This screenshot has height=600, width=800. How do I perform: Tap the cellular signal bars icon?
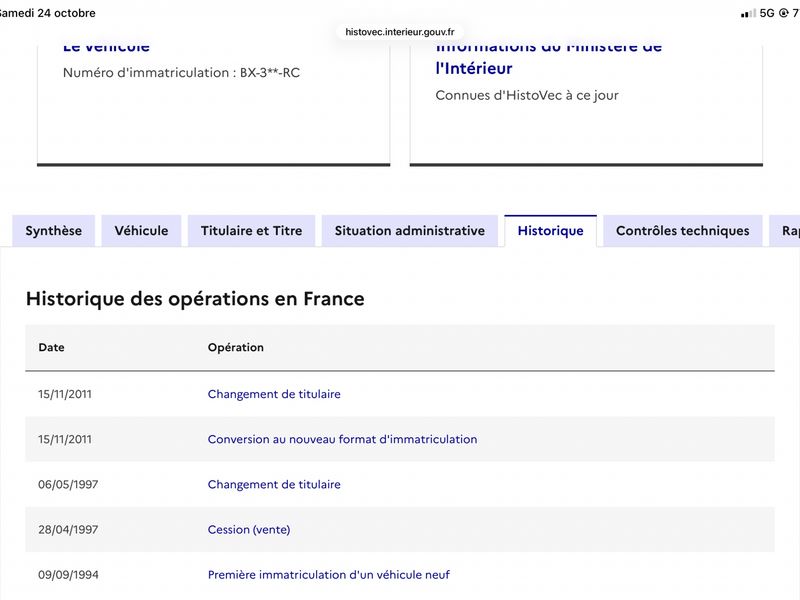(x=748, y=13)
